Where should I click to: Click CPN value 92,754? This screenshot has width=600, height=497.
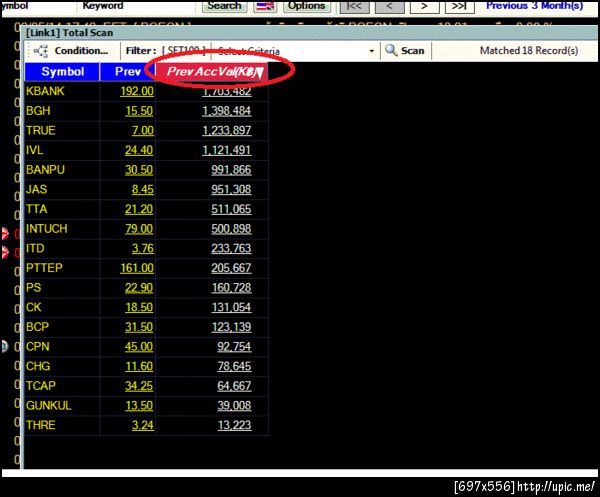pyautogui.click(x=234, y=347)
